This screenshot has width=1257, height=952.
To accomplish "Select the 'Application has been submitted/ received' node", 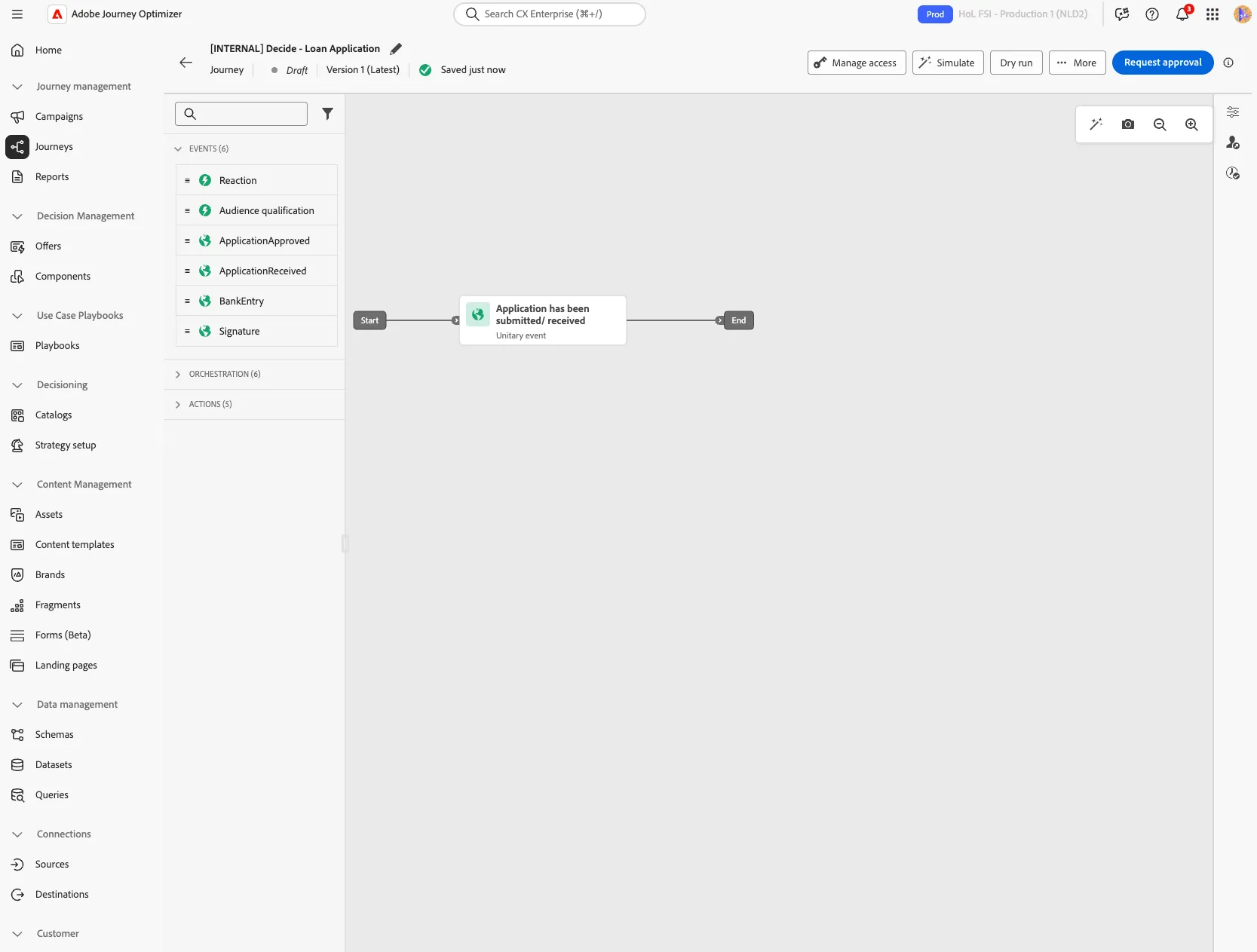I will (543, 320).
